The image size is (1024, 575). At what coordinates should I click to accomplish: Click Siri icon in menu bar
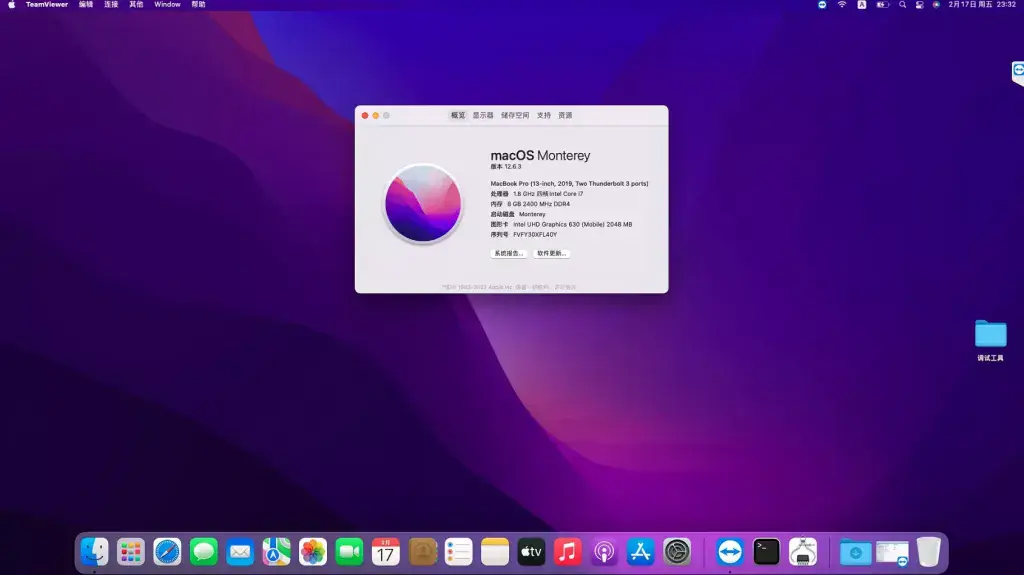coord(936,5)
